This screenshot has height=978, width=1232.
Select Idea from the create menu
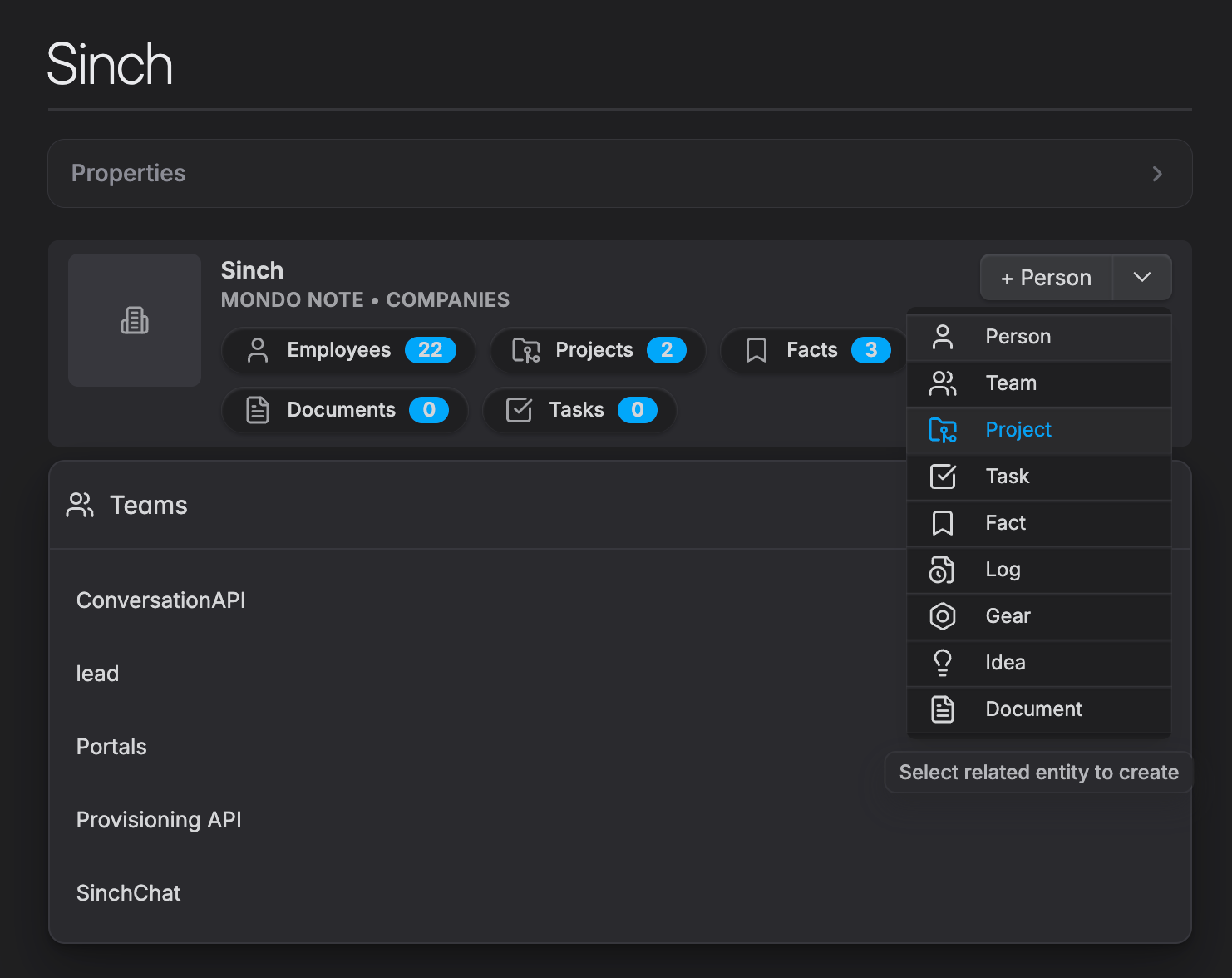point(1039,663)
